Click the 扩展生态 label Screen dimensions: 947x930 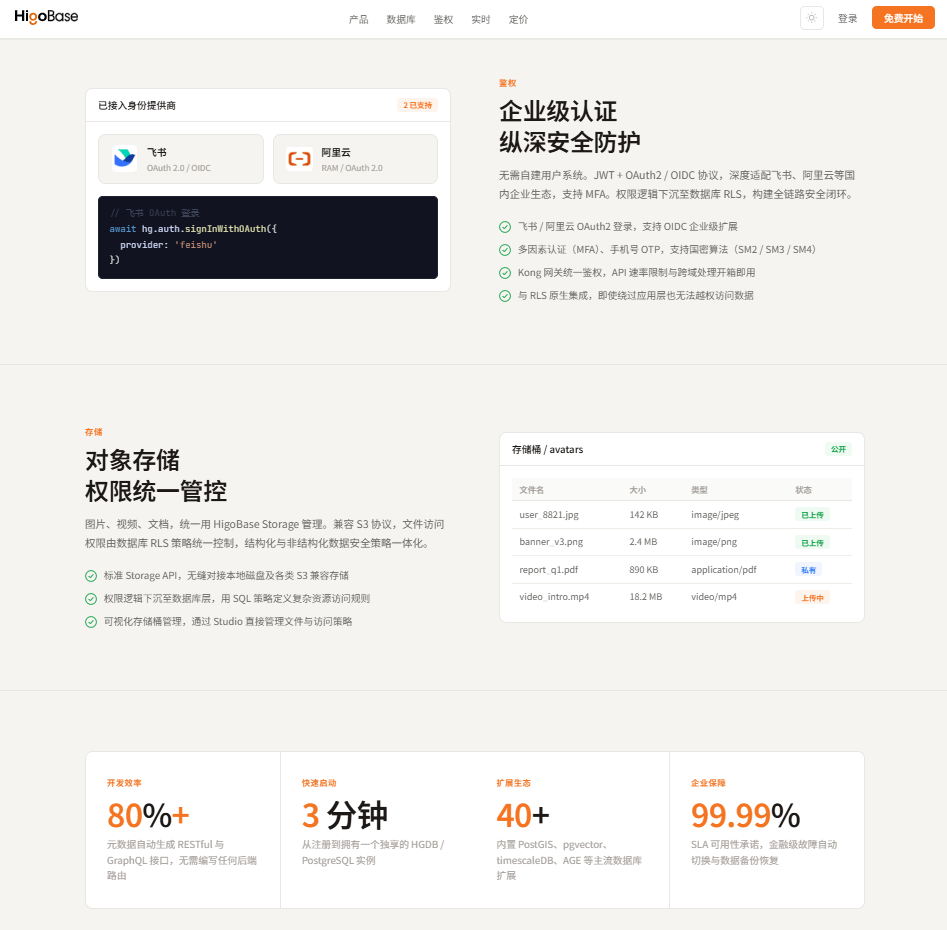513,783
